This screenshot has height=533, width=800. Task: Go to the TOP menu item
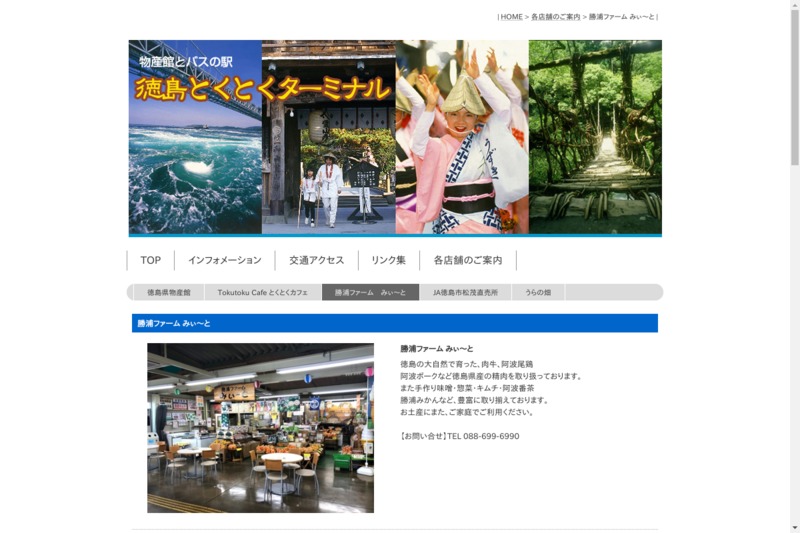(x=150, y=260)
